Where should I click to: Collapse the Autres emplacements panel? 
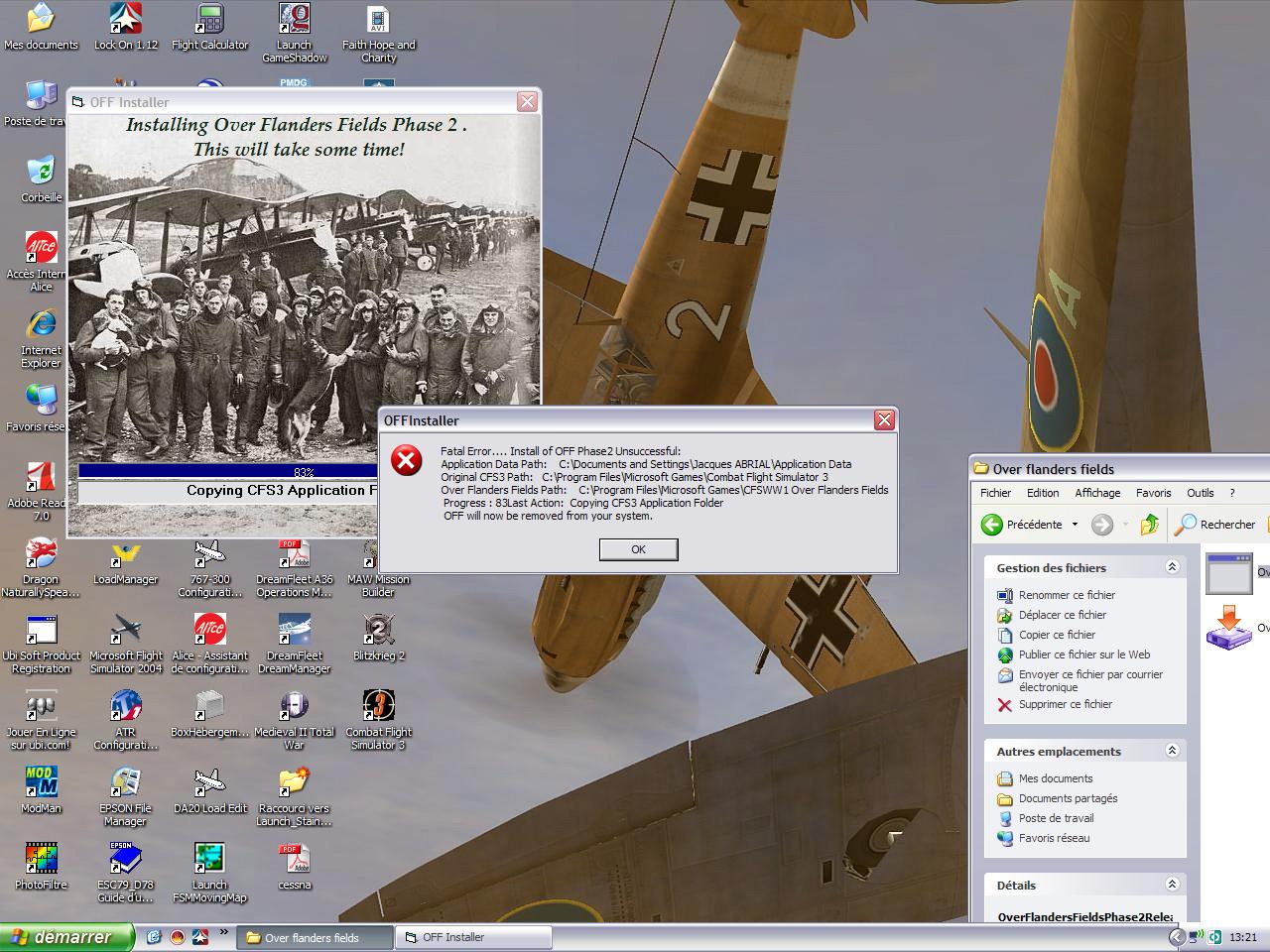click(1172, 751)
